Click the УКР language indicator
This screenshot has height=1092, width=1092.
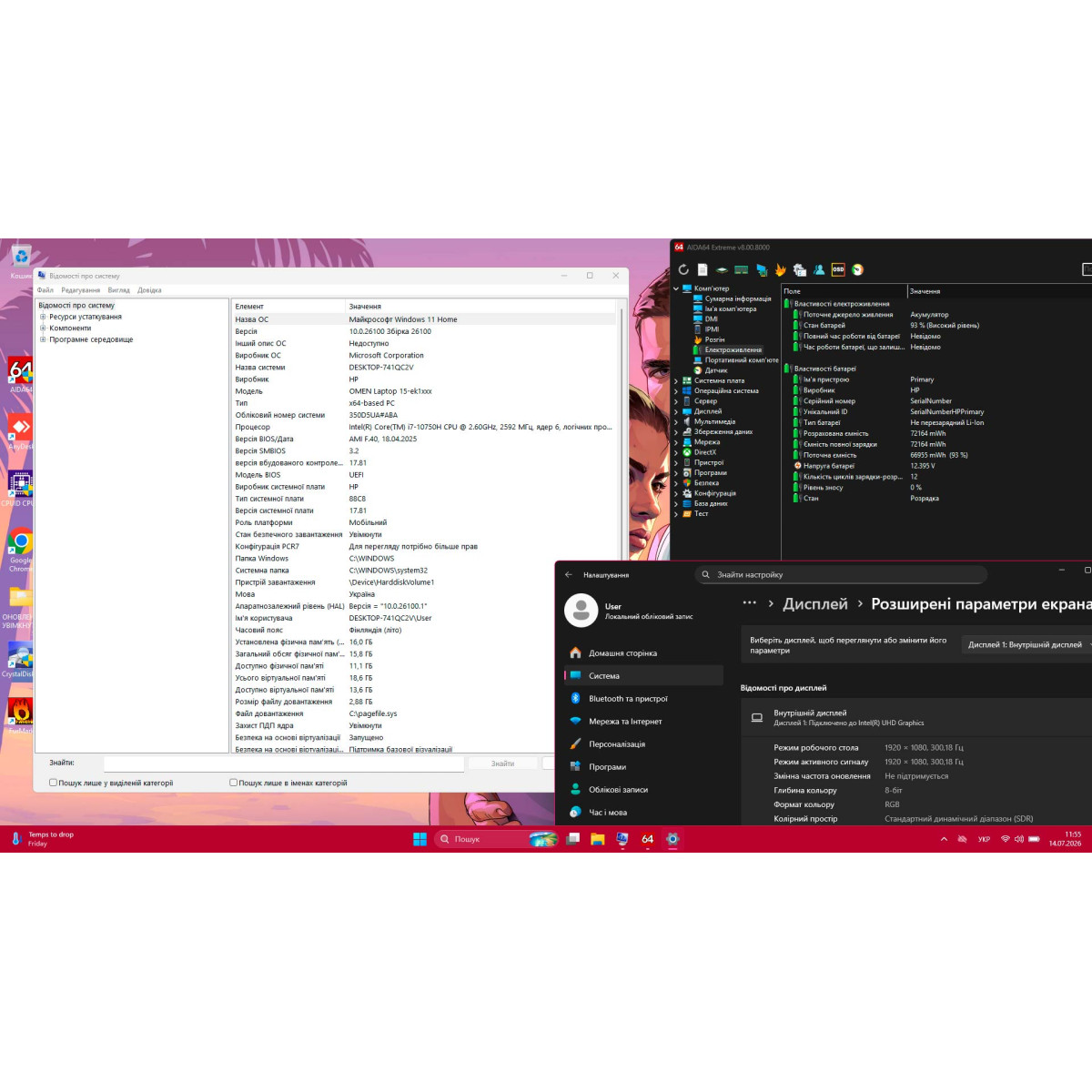984,839
